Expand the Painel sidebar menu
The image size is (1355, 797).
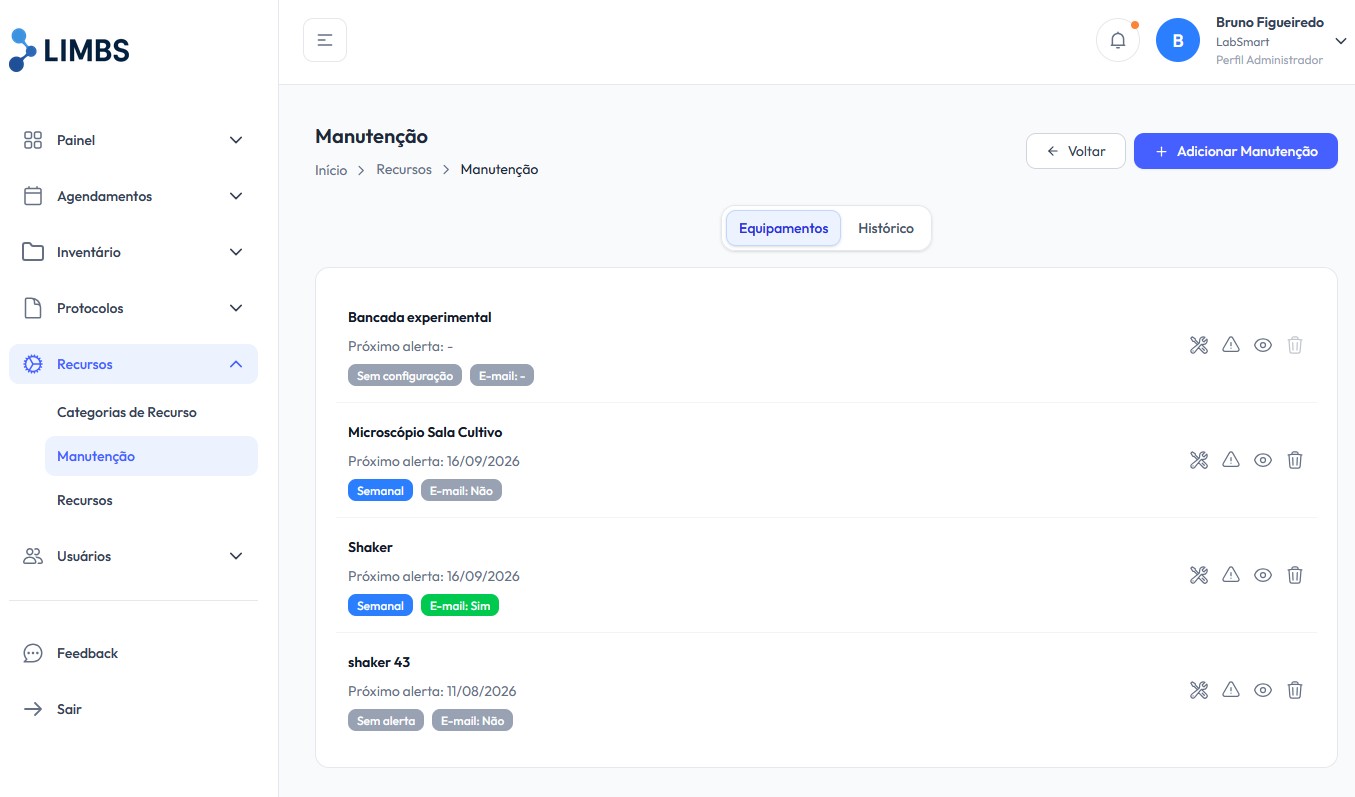(133, 140)
